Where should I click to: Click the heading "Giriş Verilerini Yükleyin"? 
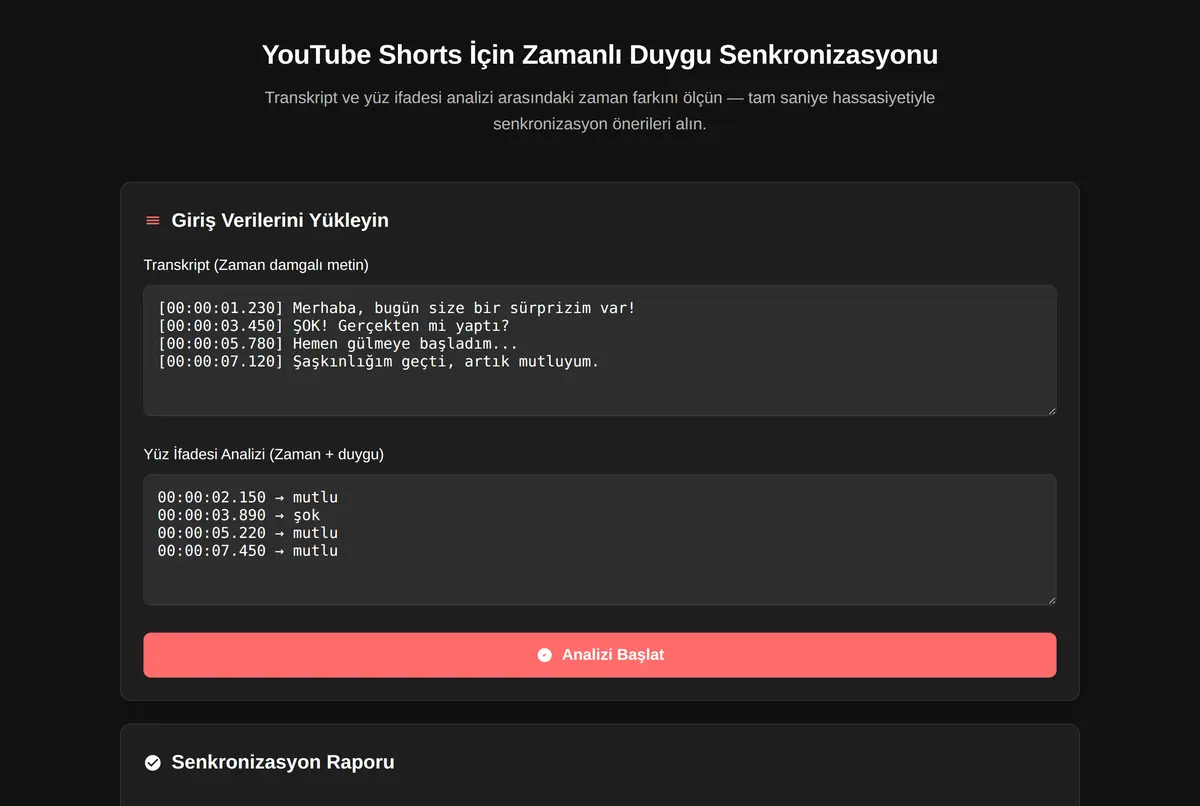point(280,220)
